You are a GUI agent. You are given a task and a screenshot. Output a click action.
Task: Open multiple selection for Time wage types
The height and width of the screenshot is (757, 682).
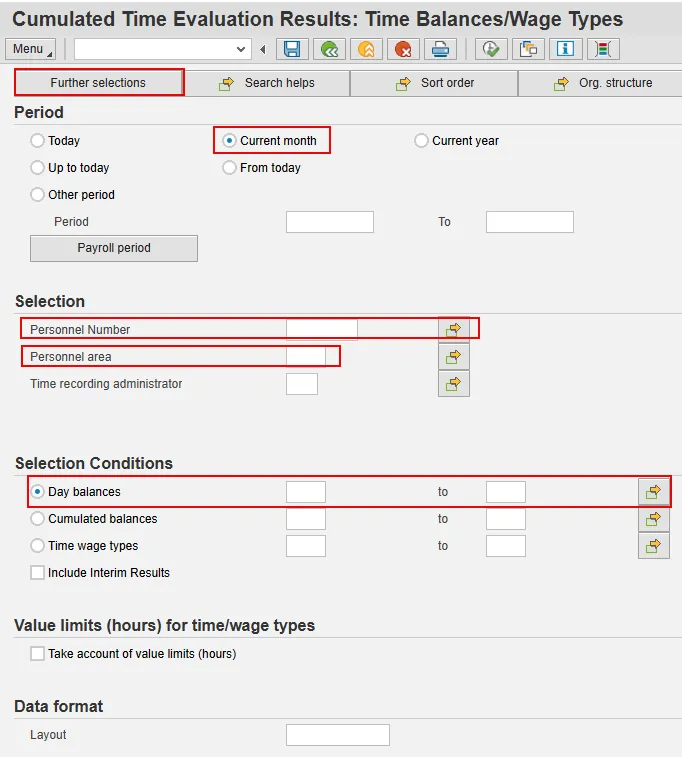654,546
